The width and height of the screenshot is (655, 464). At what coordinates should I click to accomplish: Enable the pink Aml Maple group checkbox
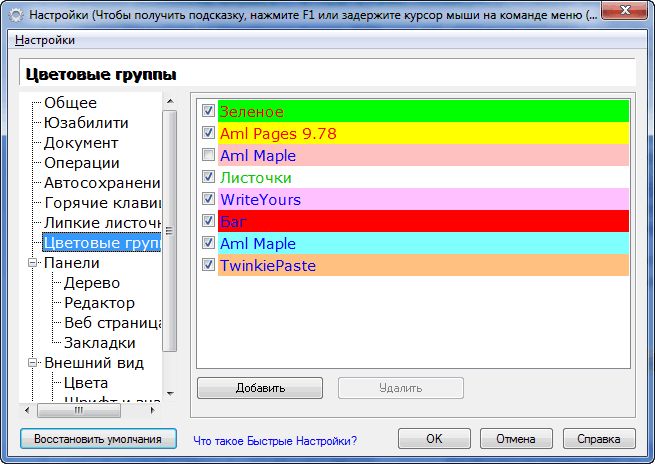point(208,155)
